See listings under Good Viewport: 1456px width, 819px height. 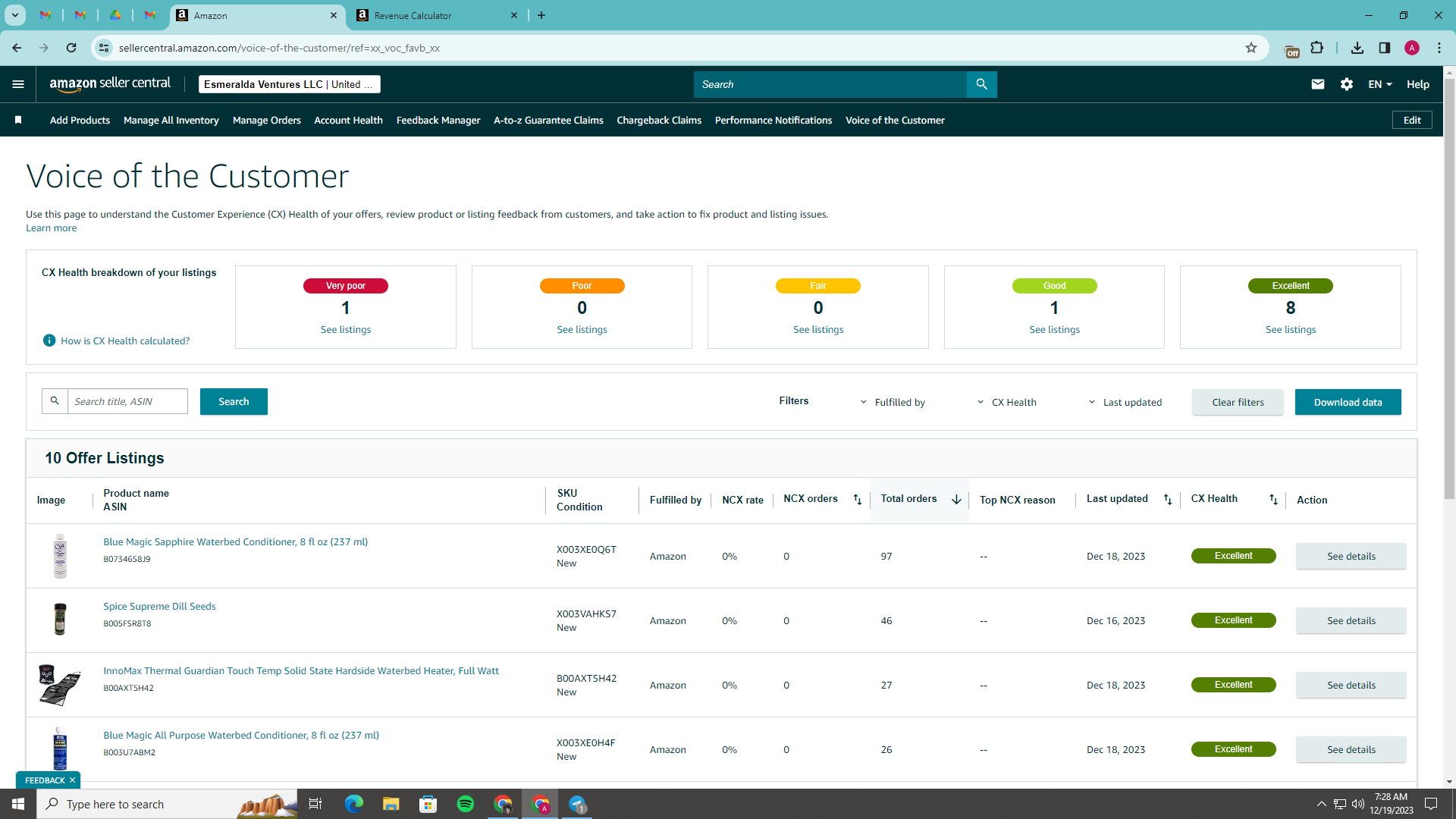coord(1054,329)
